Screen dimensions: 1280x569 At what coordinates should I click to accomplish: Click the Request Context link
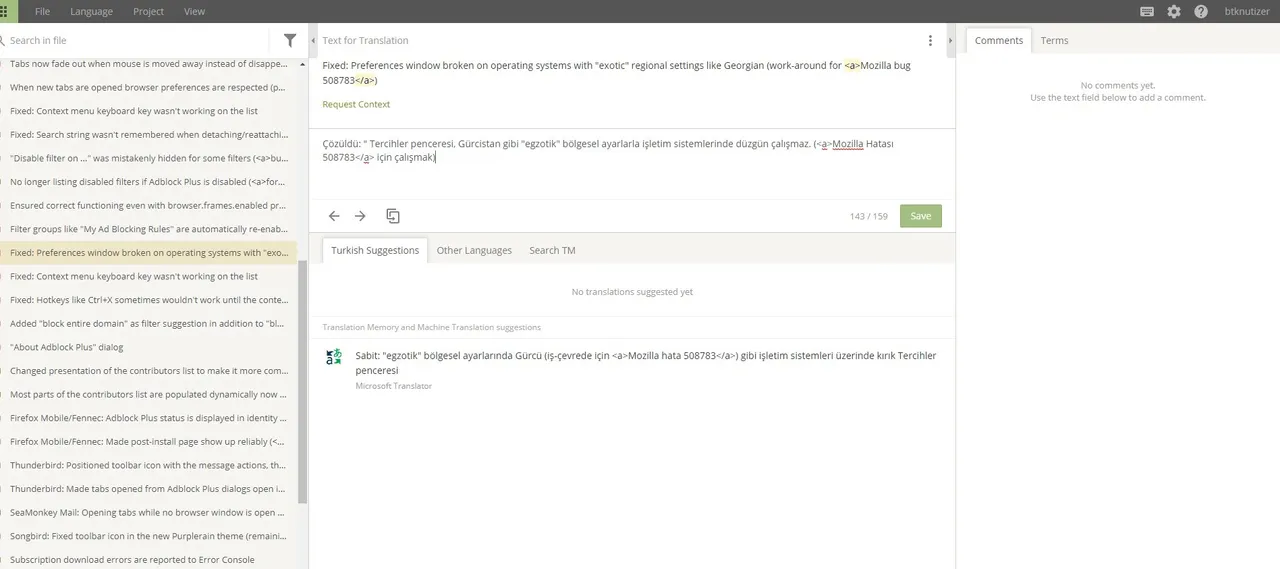356,104
